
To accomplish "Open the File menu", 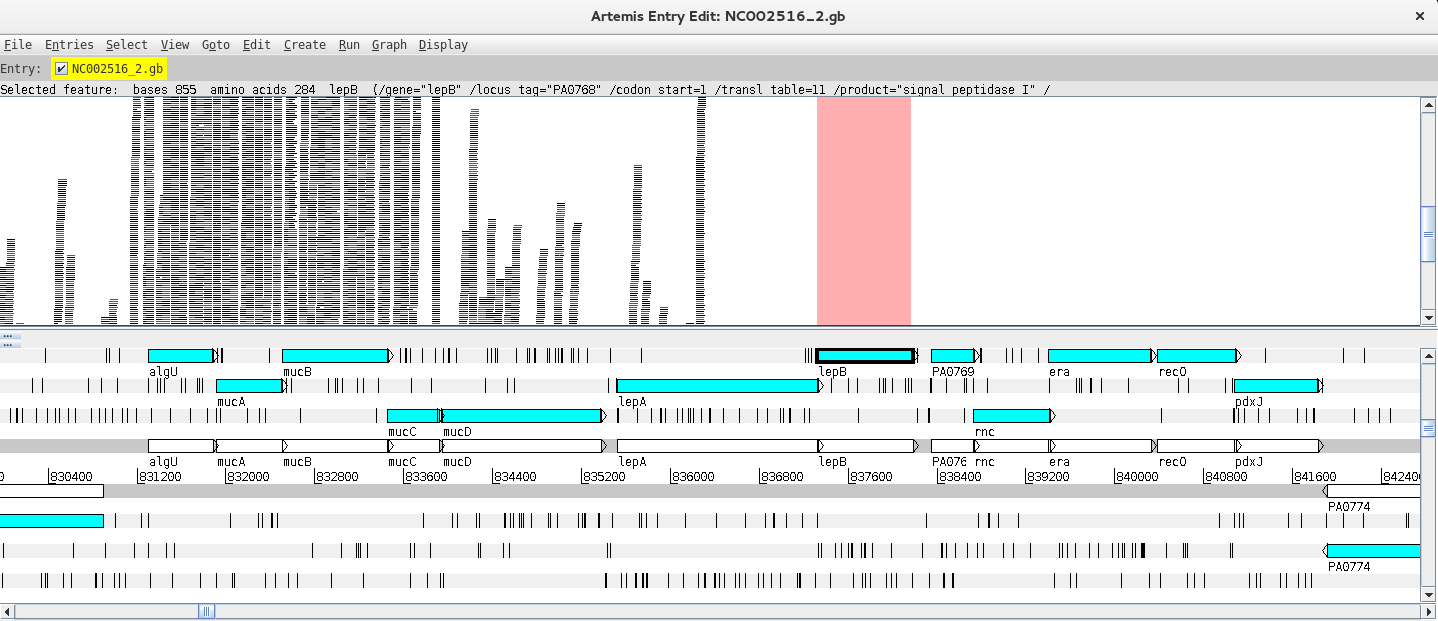I will (x=18, y=45).
